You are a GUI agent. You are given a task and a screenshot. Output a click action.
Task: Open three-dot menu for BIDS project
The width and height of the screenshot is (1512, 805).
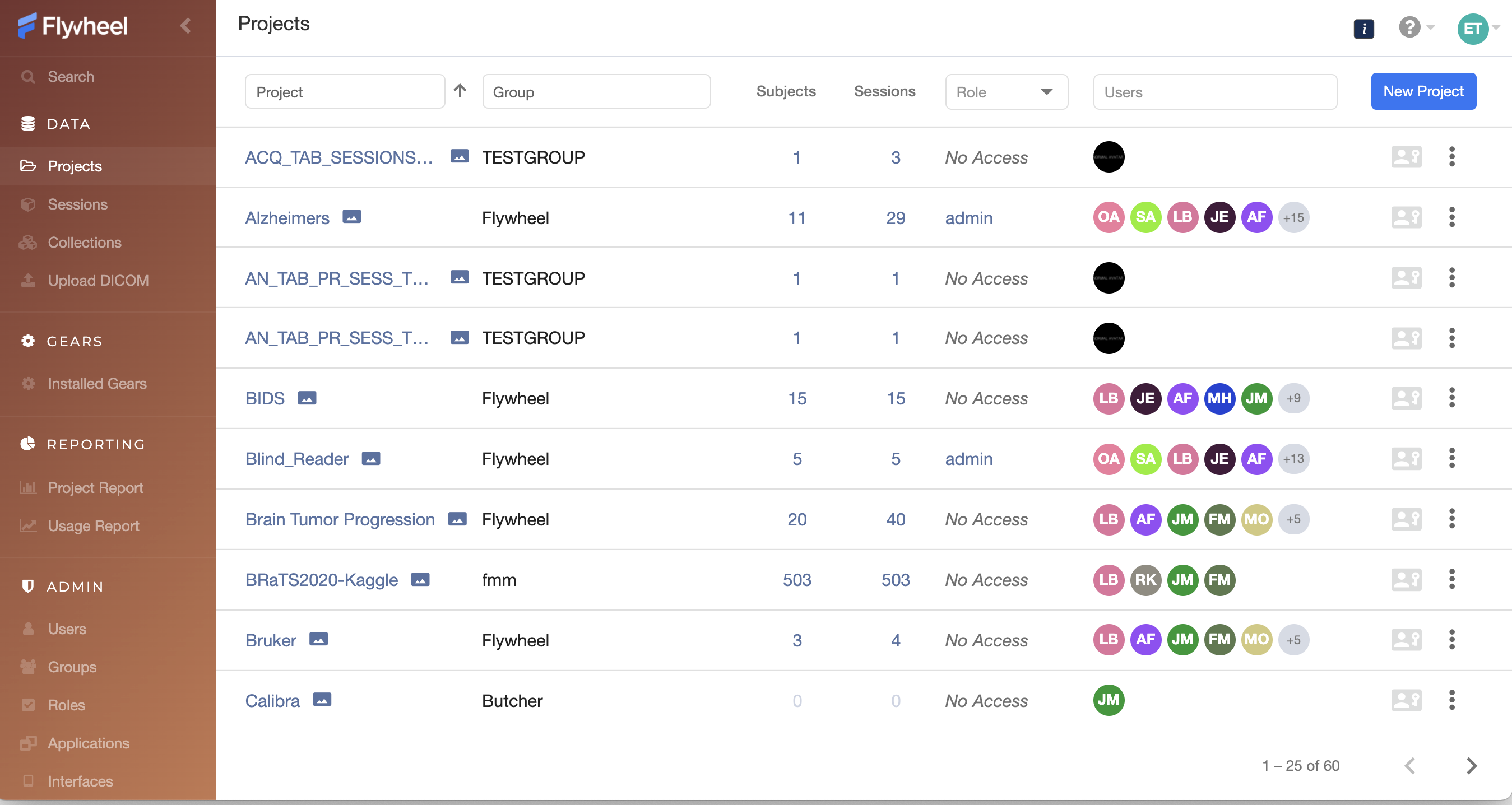pyautogui.click(x=1451, y=398)
